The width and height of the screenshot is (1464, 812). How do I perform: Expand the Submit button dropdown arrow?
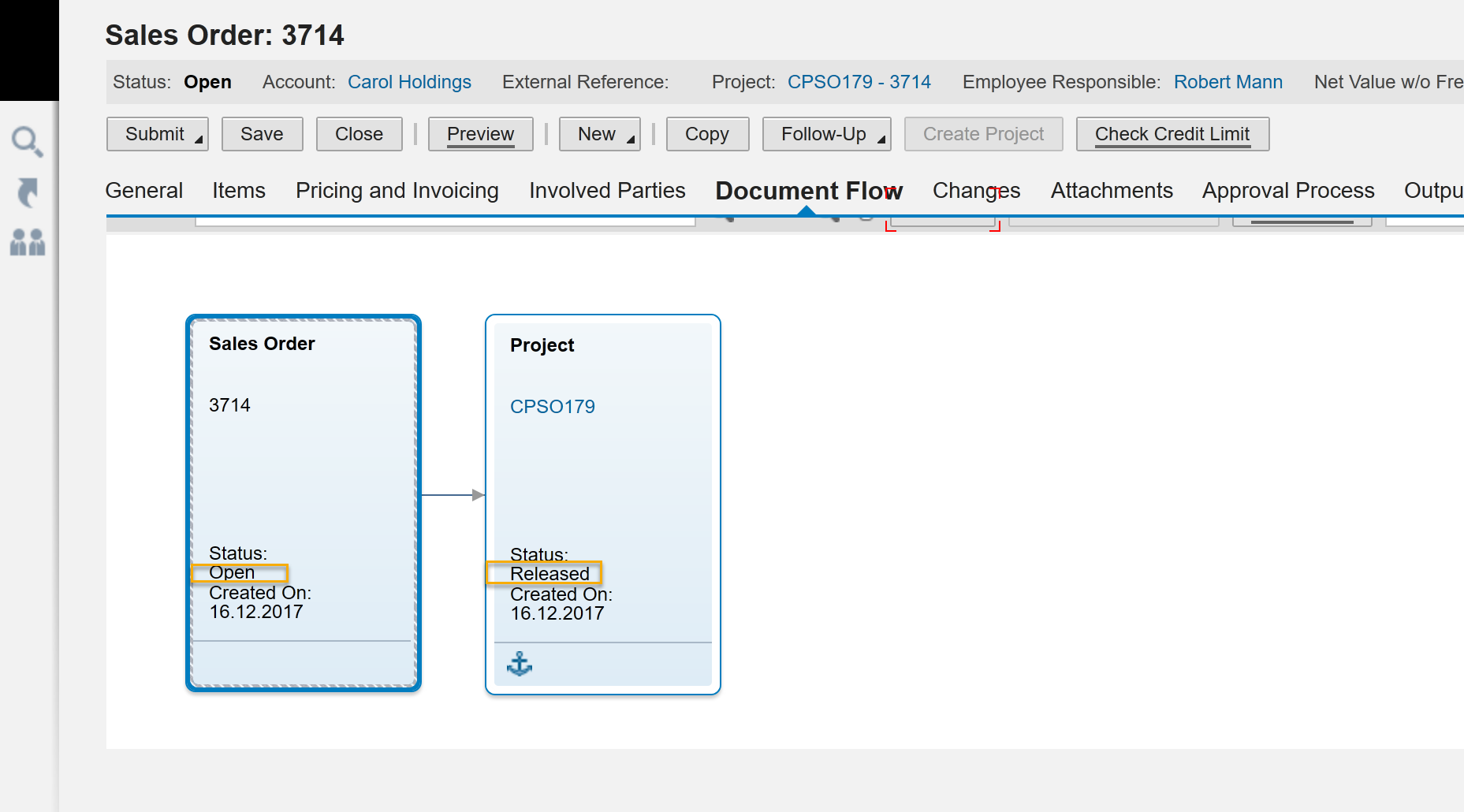point(199,140)
